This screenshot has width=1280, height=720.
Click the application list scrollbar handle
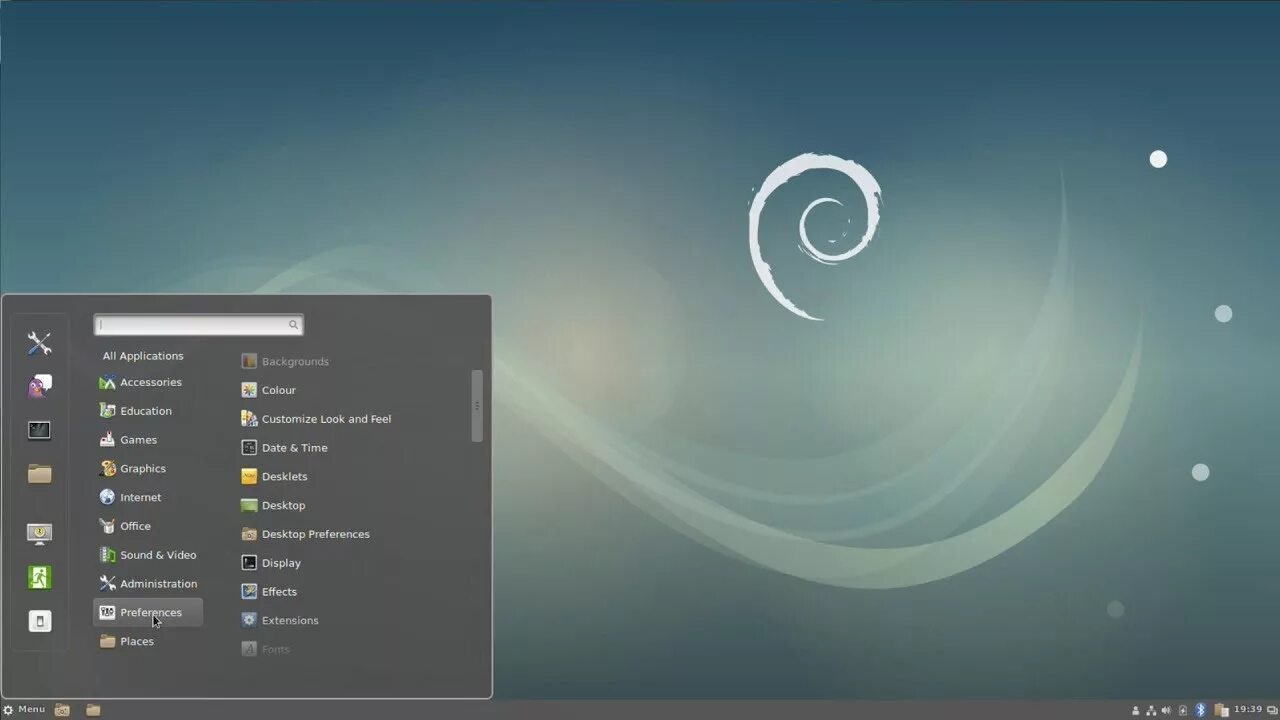[x=477, y=406]
